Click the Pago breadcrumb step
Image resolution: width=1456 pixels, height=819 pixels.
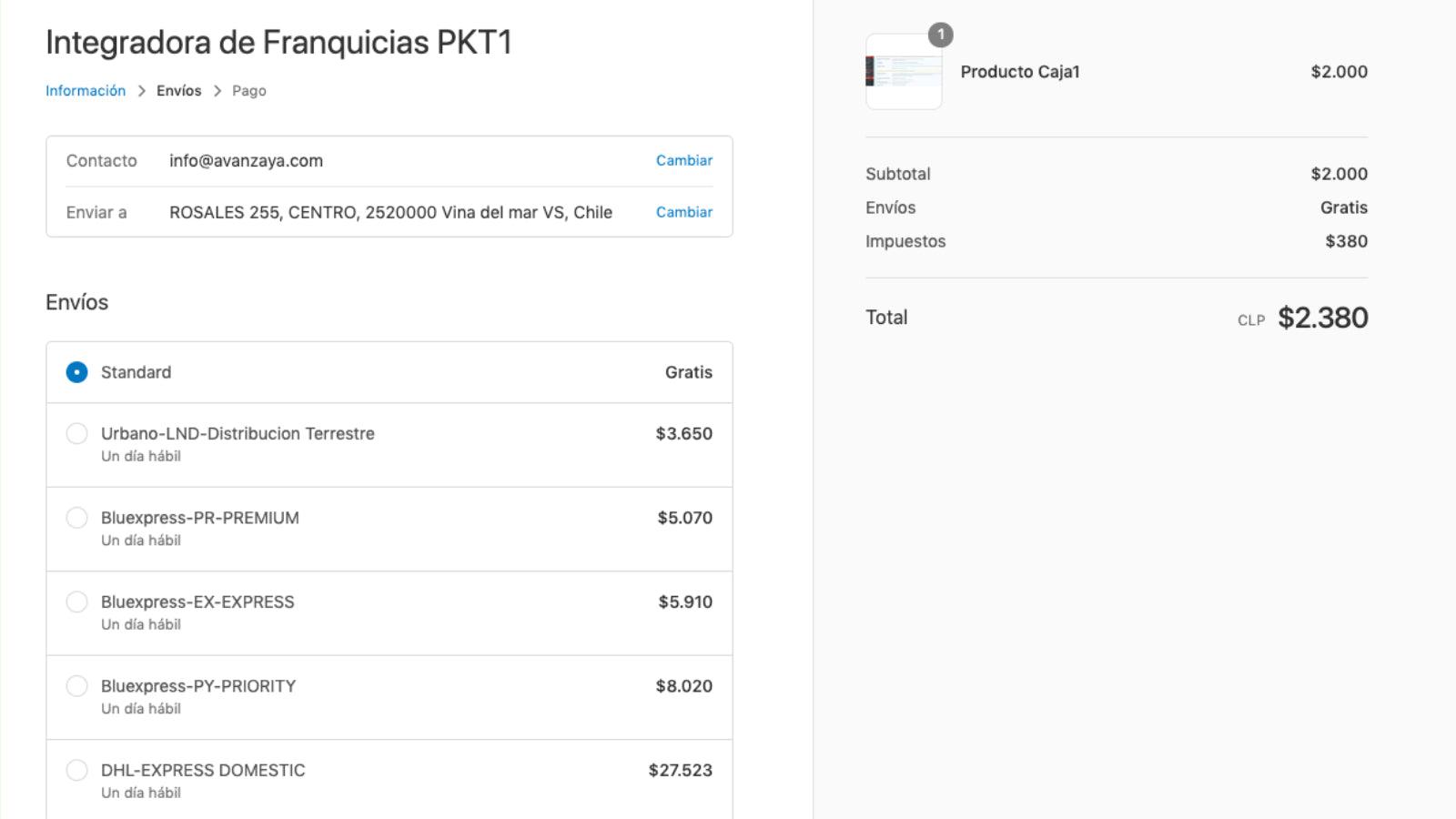click(x=248, y=91)
